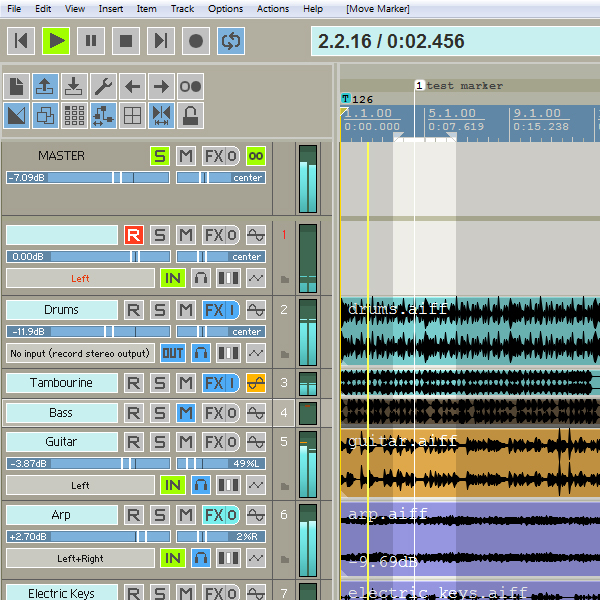
Task: Disarm record on track 1
Action: pyautogui.click(x=134, y=235)
